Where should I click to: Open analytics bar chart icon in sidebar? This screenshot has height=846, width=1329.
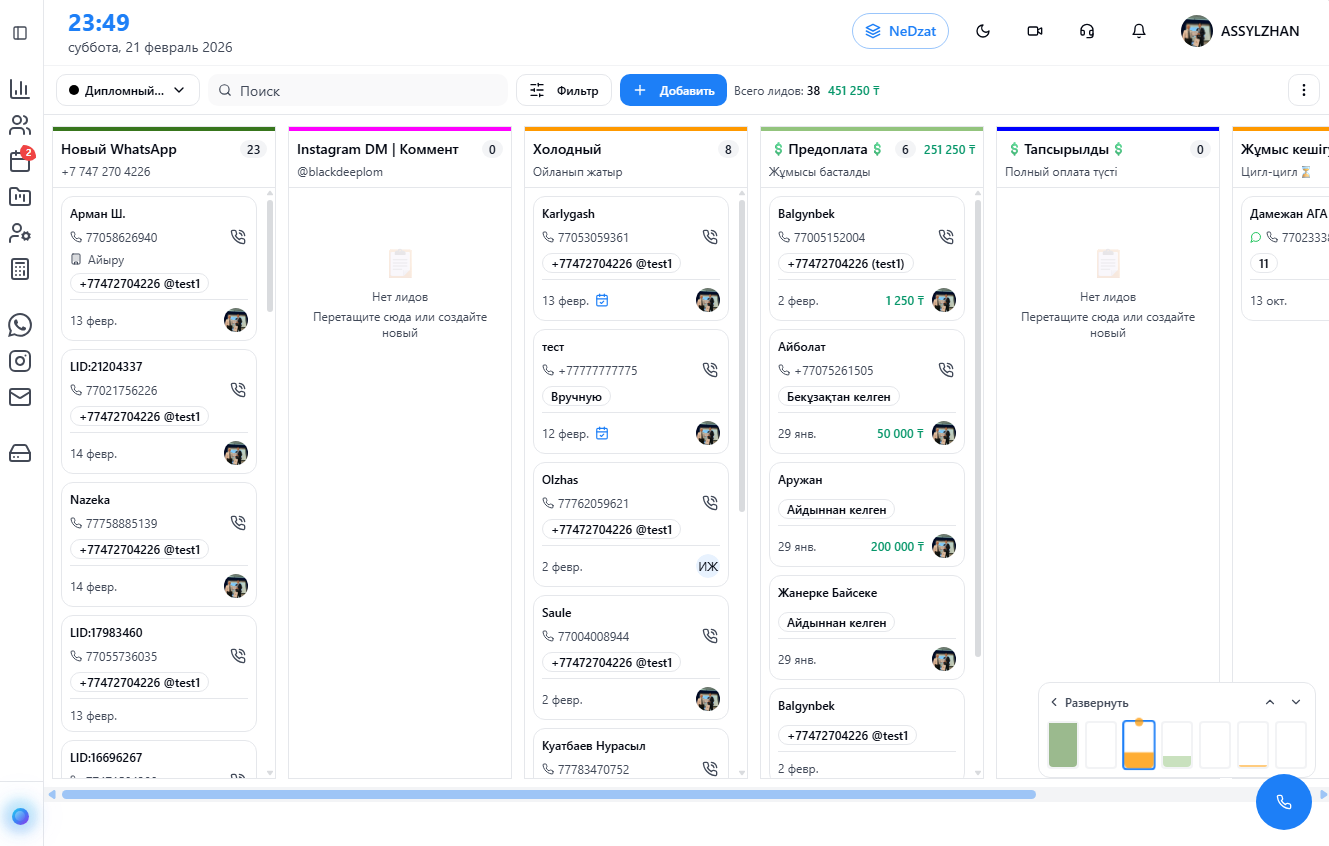click(20, 89)
